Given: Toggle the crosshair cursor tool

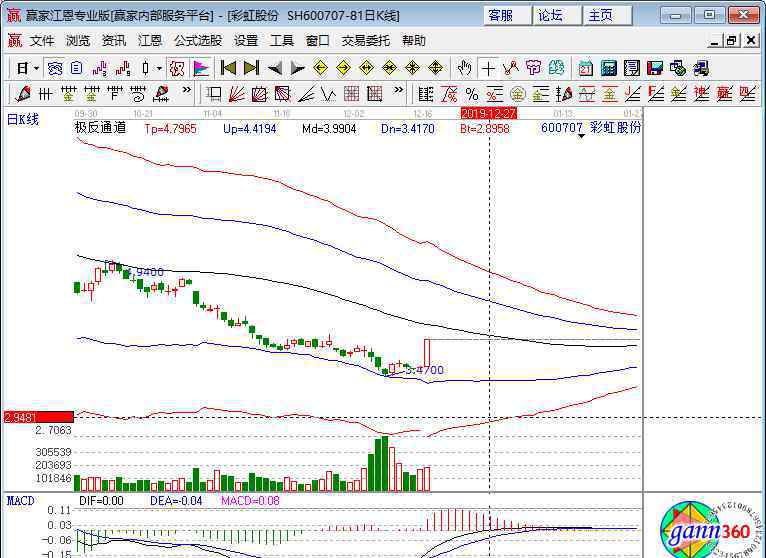Looking at the screenshot, I should tap(488, 68).
